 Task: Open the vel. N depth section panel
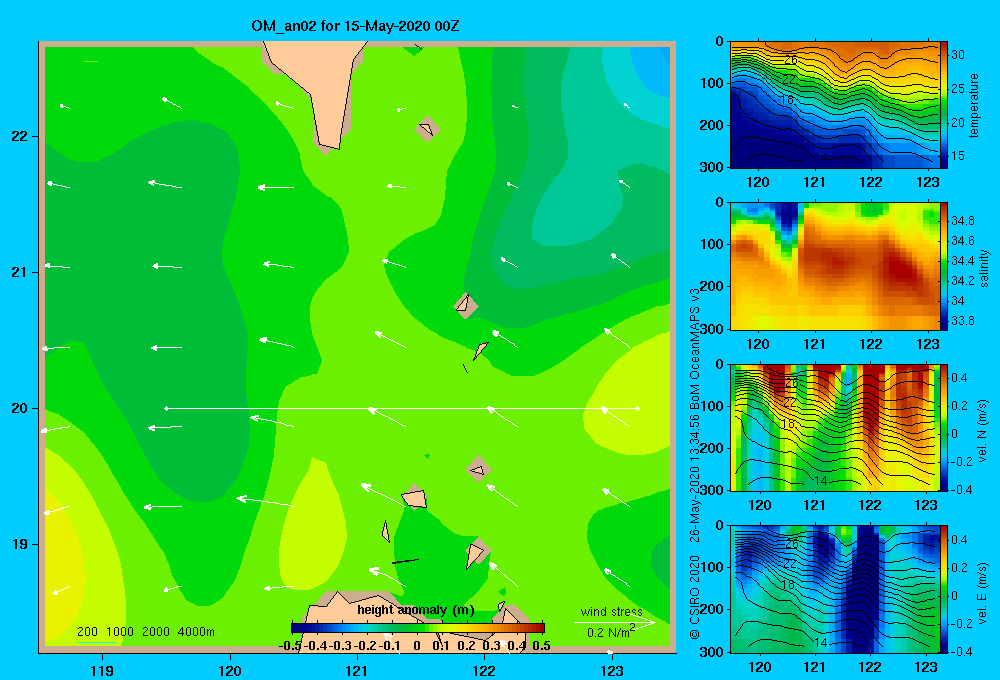point(834,427)
